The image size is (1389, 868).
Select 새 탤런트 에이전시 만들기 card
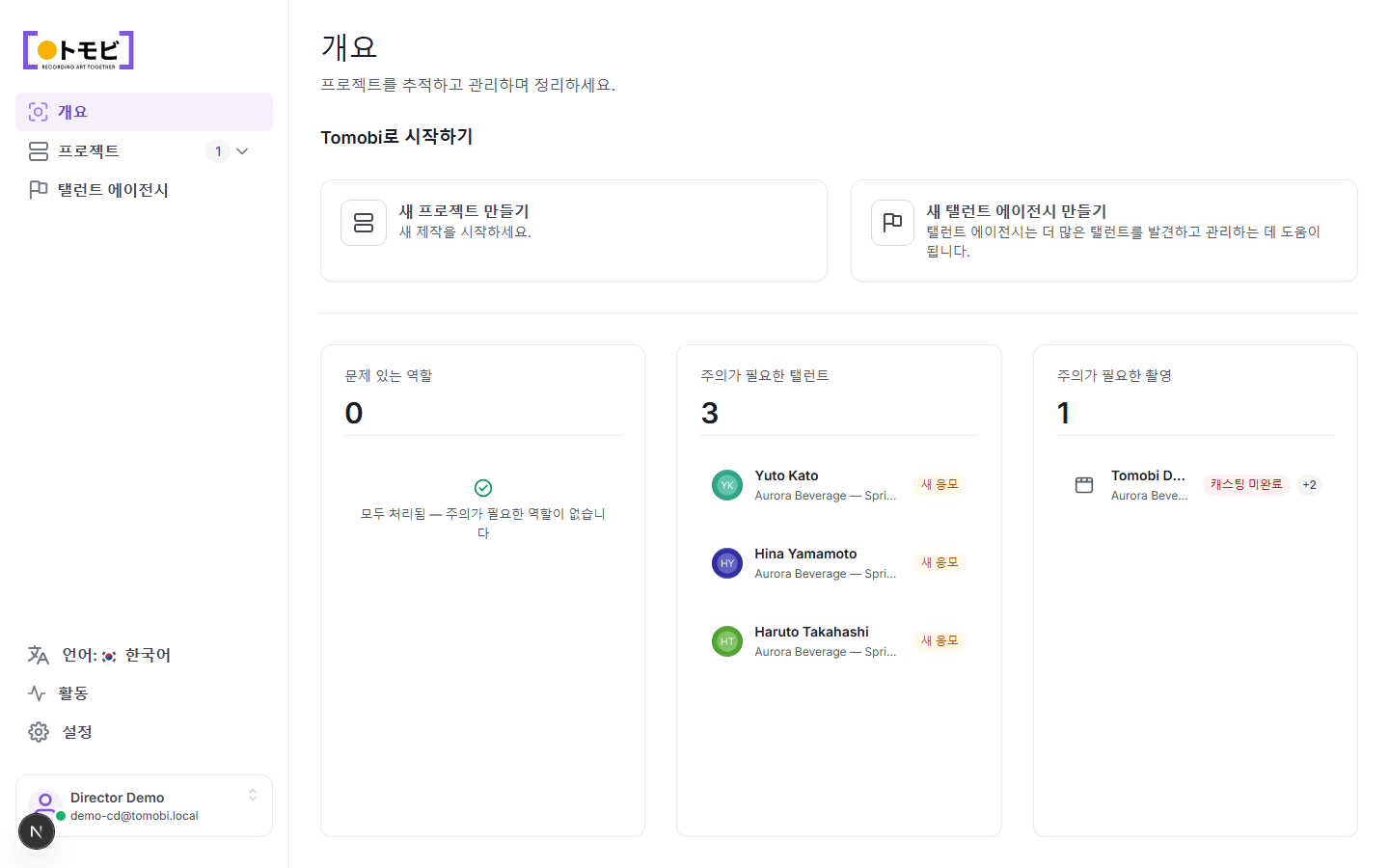[1104, 231]
